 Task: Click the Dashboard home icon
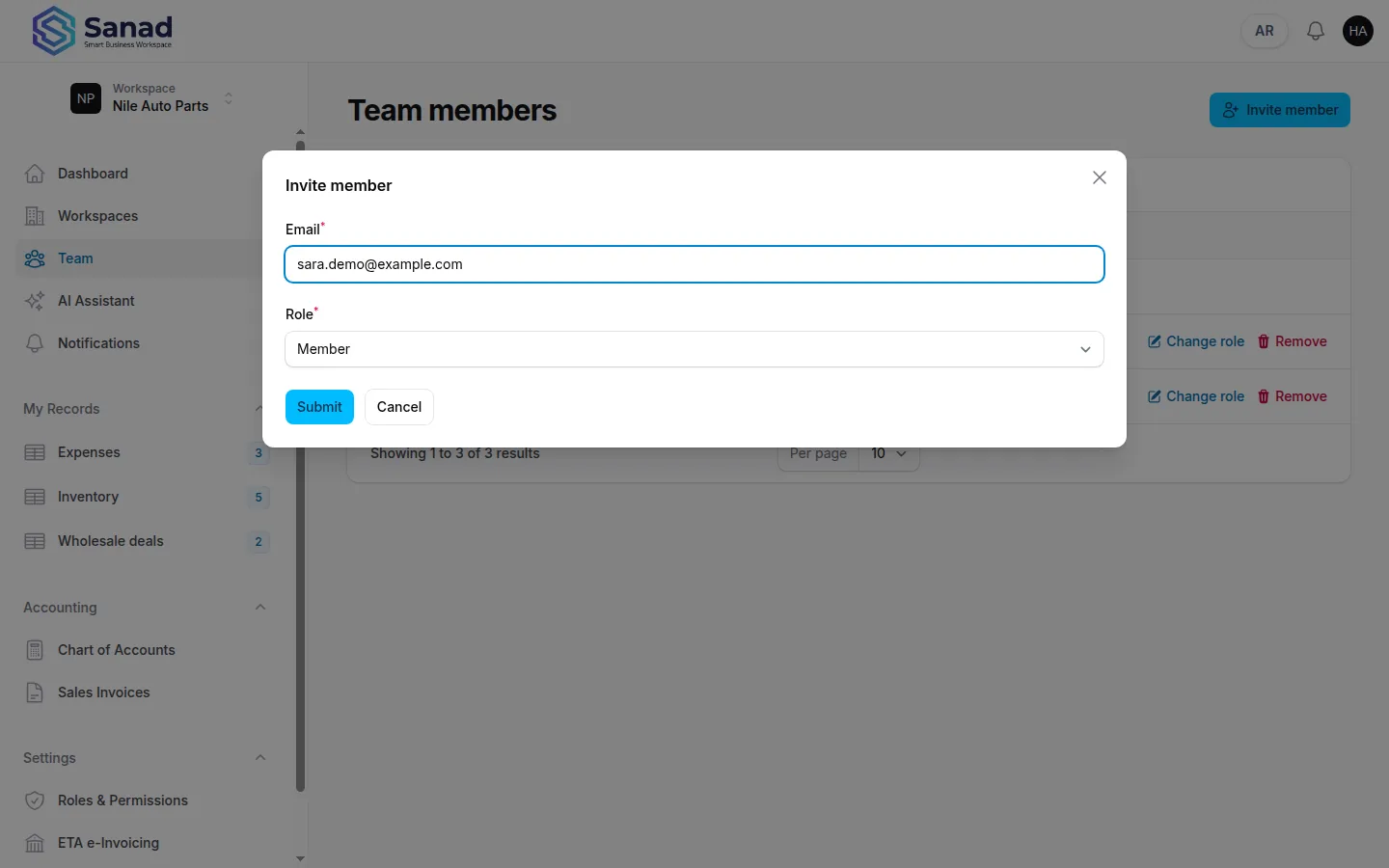click(35, 174)
